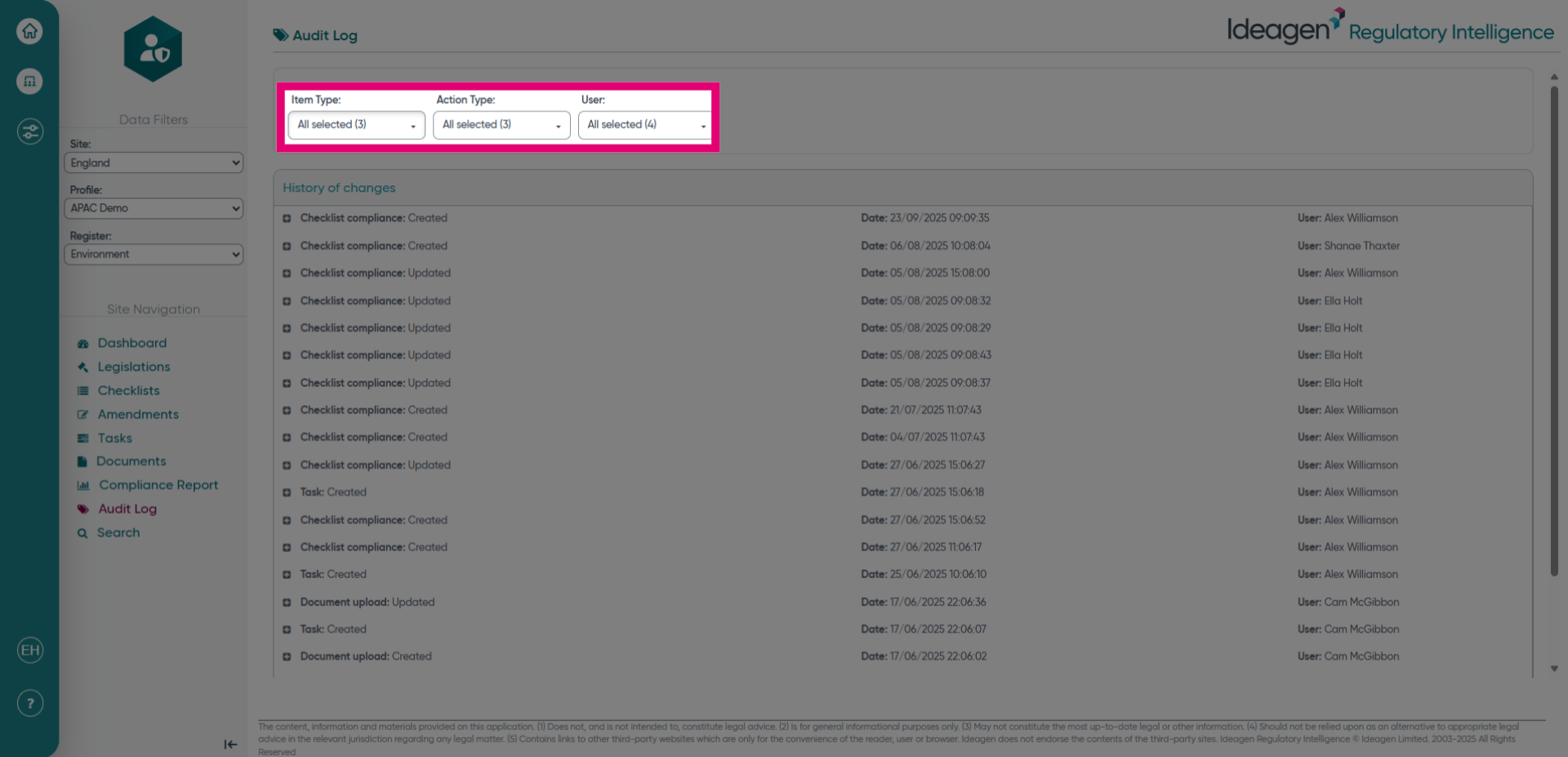Open the Action Type filter dropdown
This screenshot has height=757, width=1568.
501,125
